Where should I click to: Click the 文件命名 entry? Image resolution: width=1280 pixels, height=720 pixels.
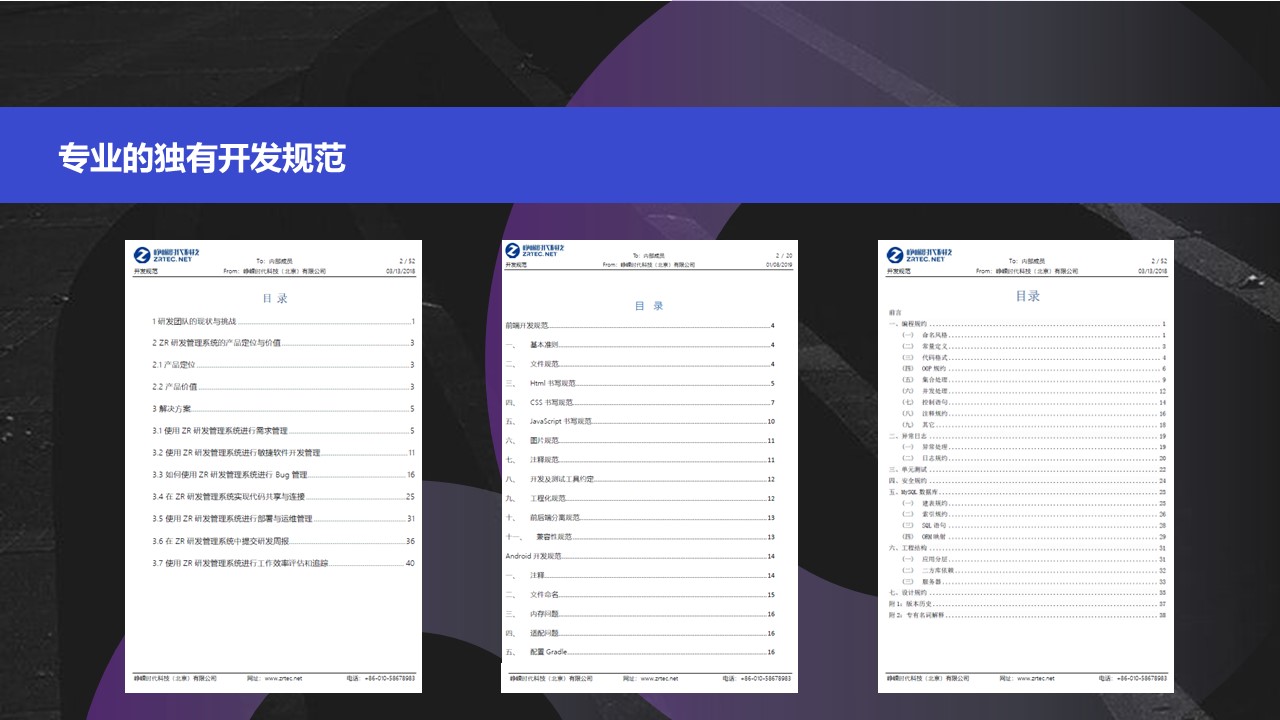[640, 595]
